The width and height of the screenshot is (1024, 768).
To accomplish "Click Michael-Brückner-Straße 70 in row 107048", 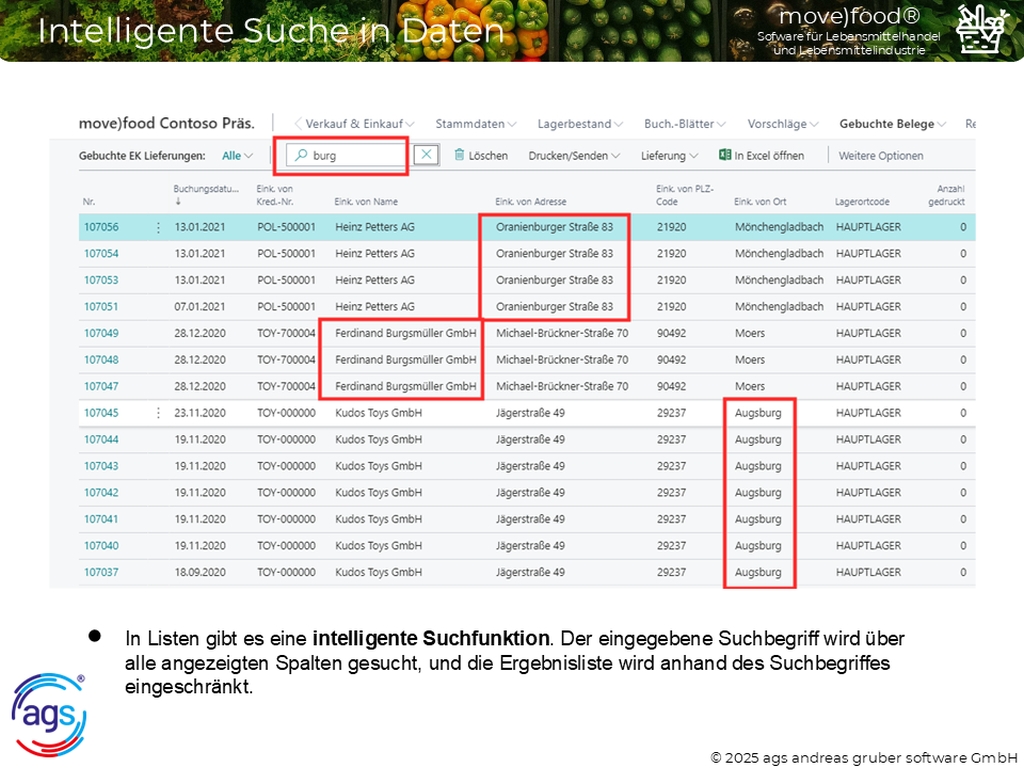I will (x=562, y=360).
